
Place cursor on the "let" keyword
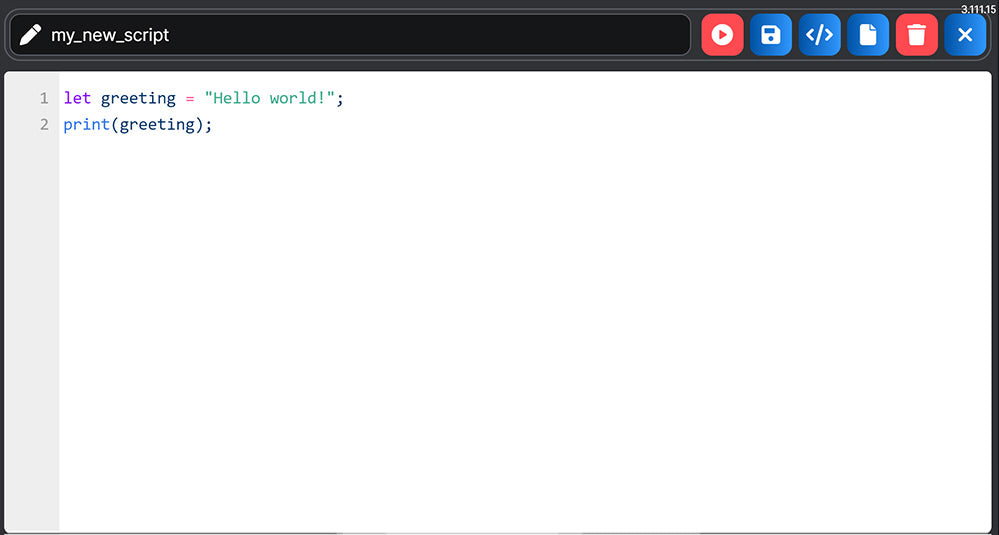pos(77,98)
